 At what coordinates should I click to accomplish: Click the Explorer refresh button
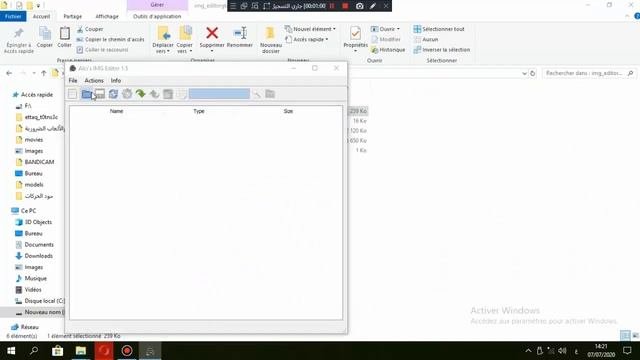(533, 73)
